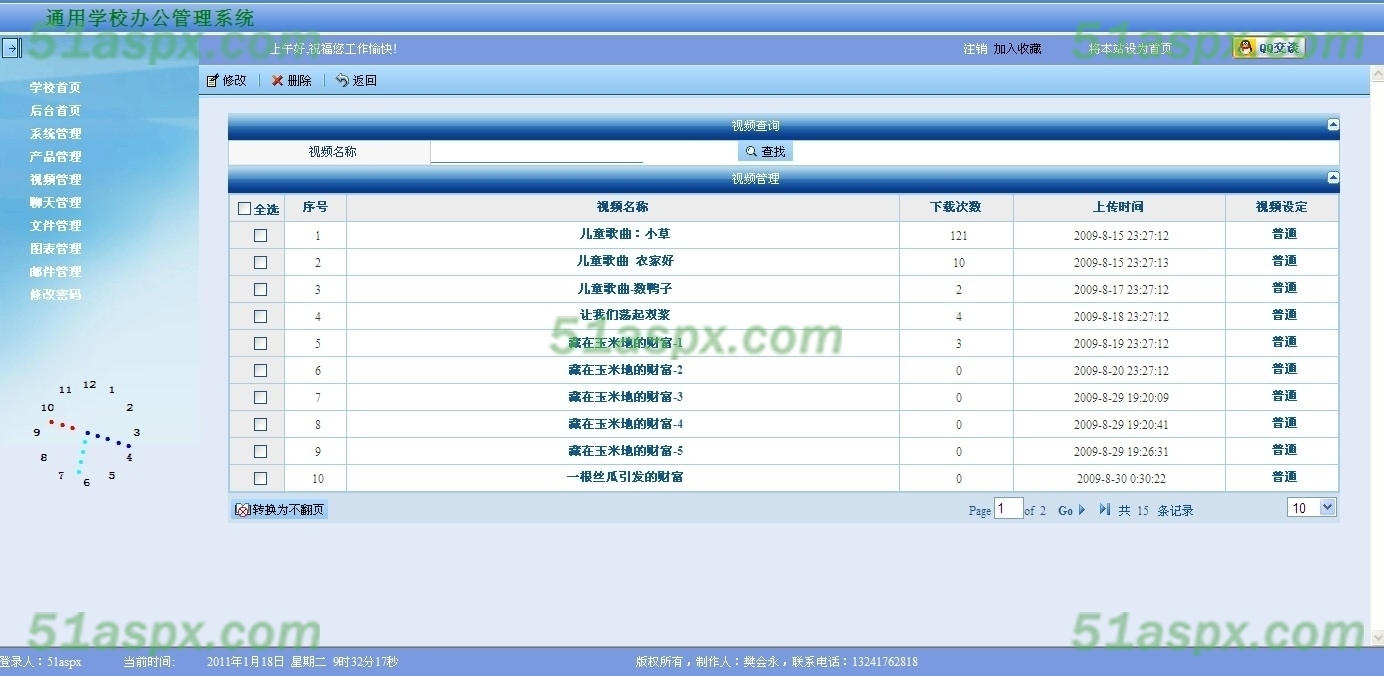Click upload time 2009-8-30 0:30:22
This screenshot has height=676, width=1384.
coord(1121,479)
